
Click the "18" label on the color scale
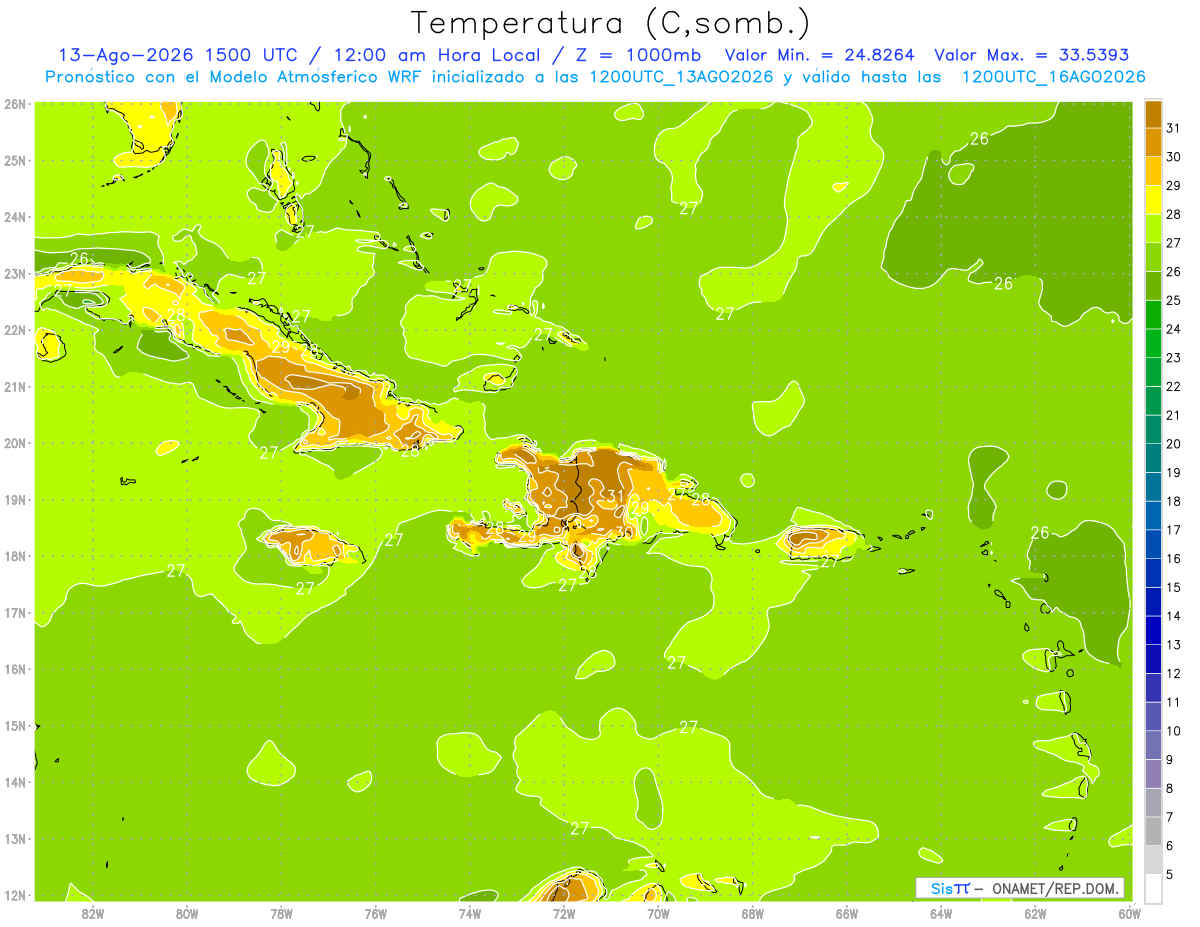click(1174, 501)
